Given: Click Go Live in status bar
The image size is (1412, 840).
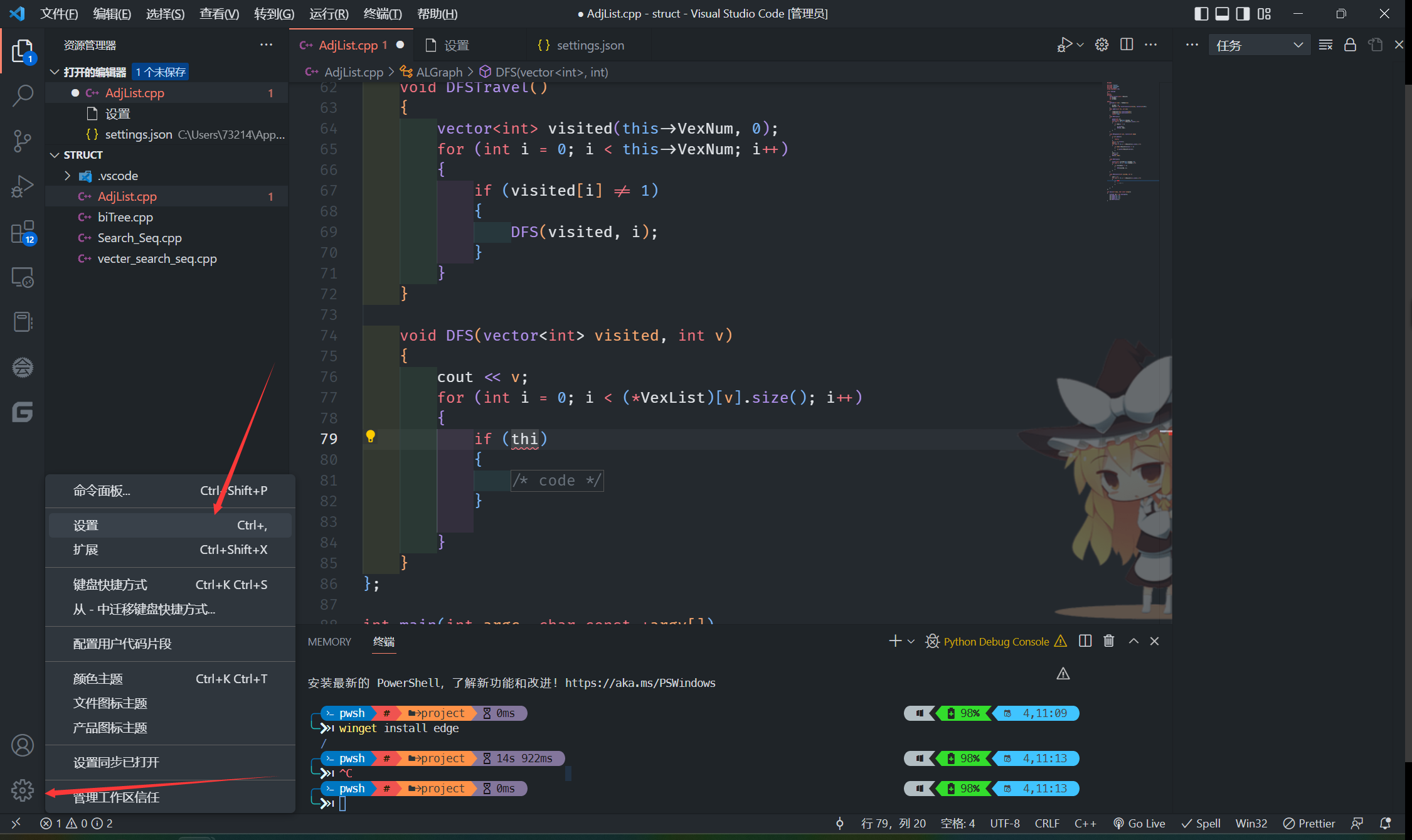Looking at the screenshot, I should (1139, 823).
